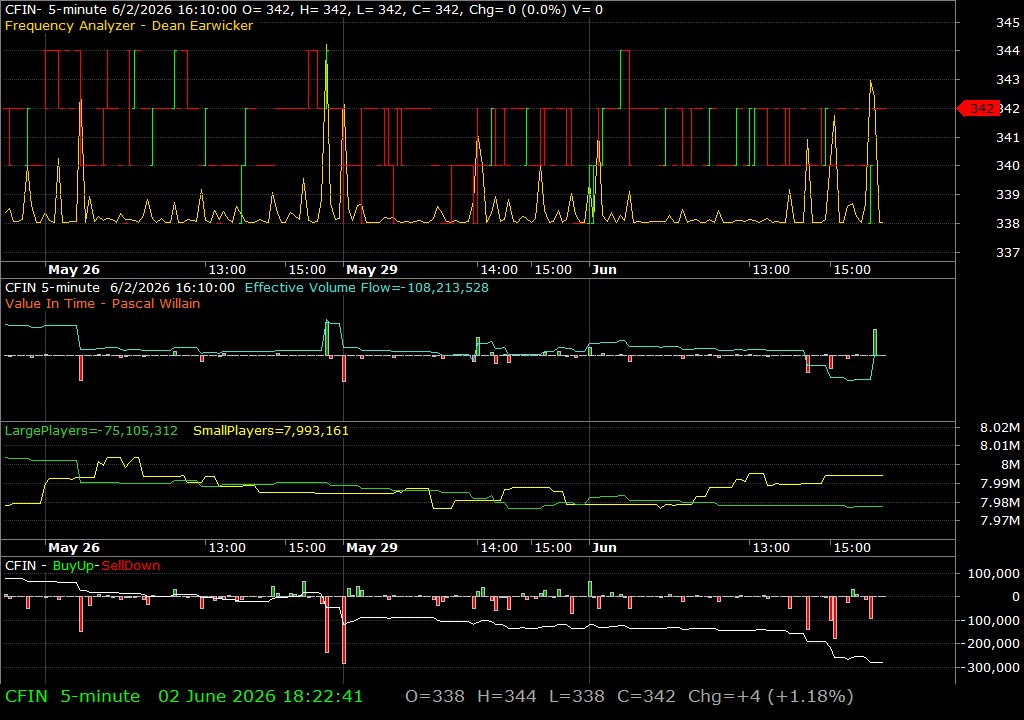The height and width of the screenshot is (720, 1024).
Task: Click the 'C=342' status bar value
Action: coord(647,696)
